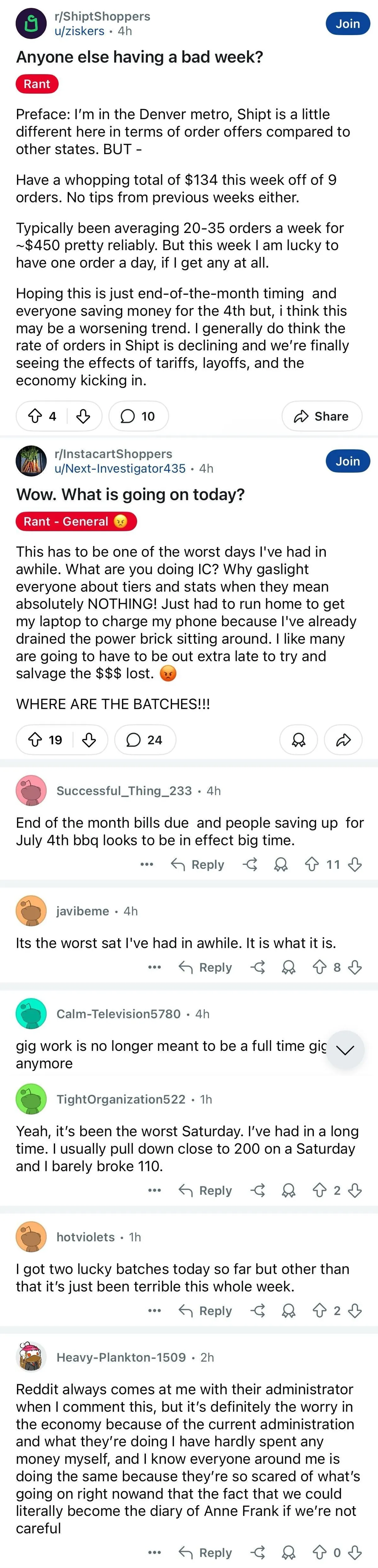Open Heavy-Plankton-1509's avatar

coord(31,1357)
